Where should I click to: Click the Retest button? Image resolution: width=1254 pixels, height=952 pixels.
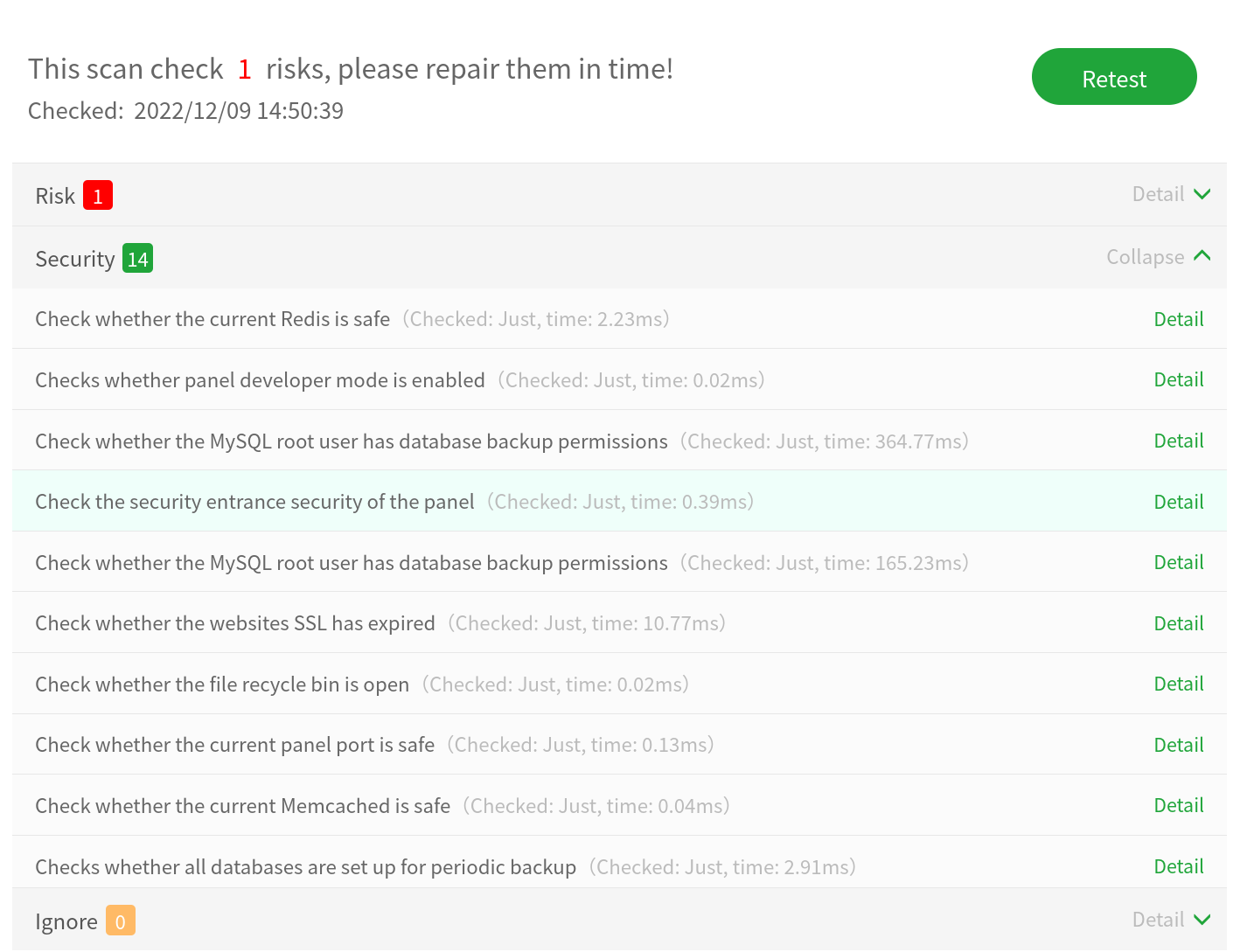tap(1114, 77)
